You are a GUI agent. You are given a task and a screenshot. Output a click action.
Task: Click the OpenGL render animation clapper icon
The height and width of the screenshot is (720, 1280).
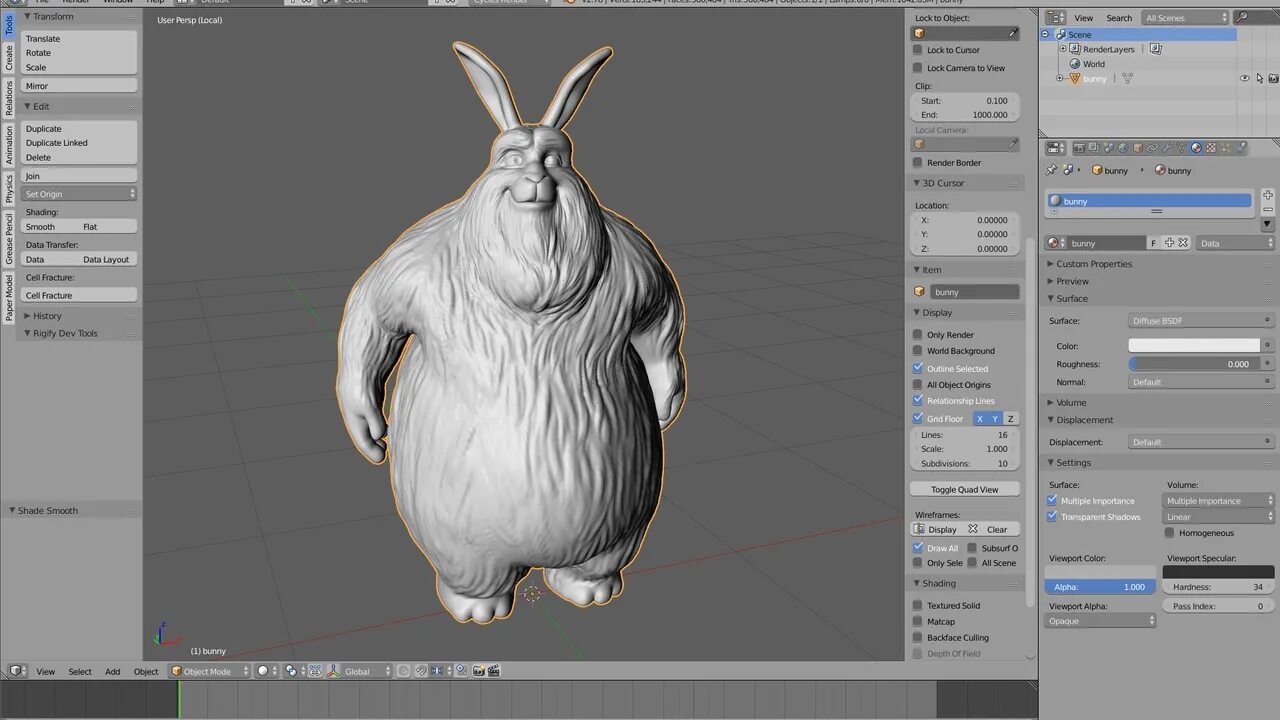point(495,671)
